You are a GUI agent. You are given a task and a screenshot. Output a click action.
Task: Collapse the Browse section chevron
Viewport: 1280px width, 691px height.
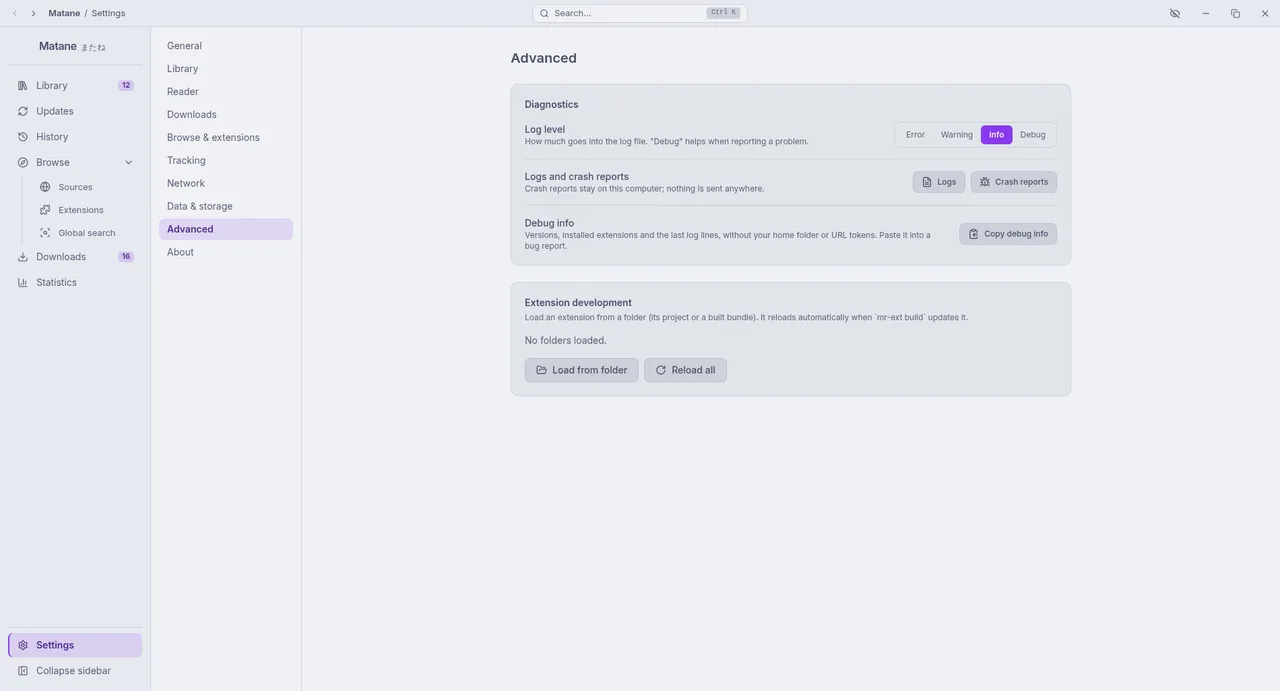coord(129,163)
